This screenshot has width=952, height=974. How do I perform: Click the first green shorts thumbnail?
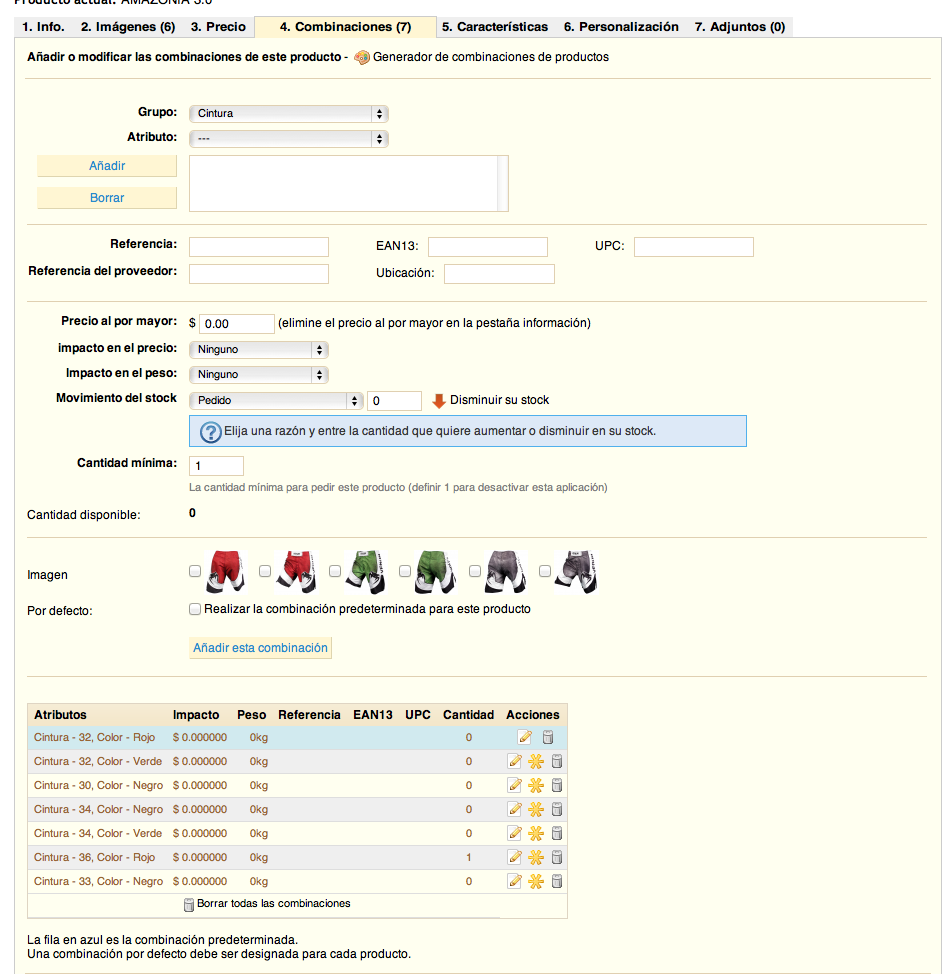pyautogui.click(x=366, y=571)
